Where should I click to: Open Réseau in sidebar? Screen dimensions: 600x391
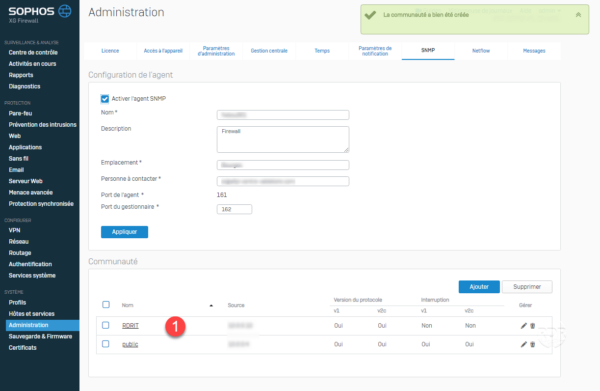[19, 242]
